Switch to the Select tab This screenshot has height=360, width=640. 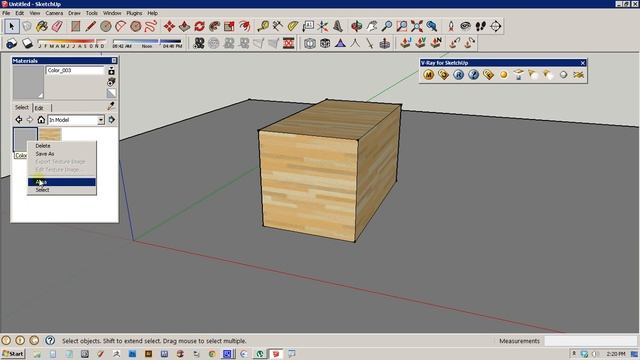[x=22, y=107]
